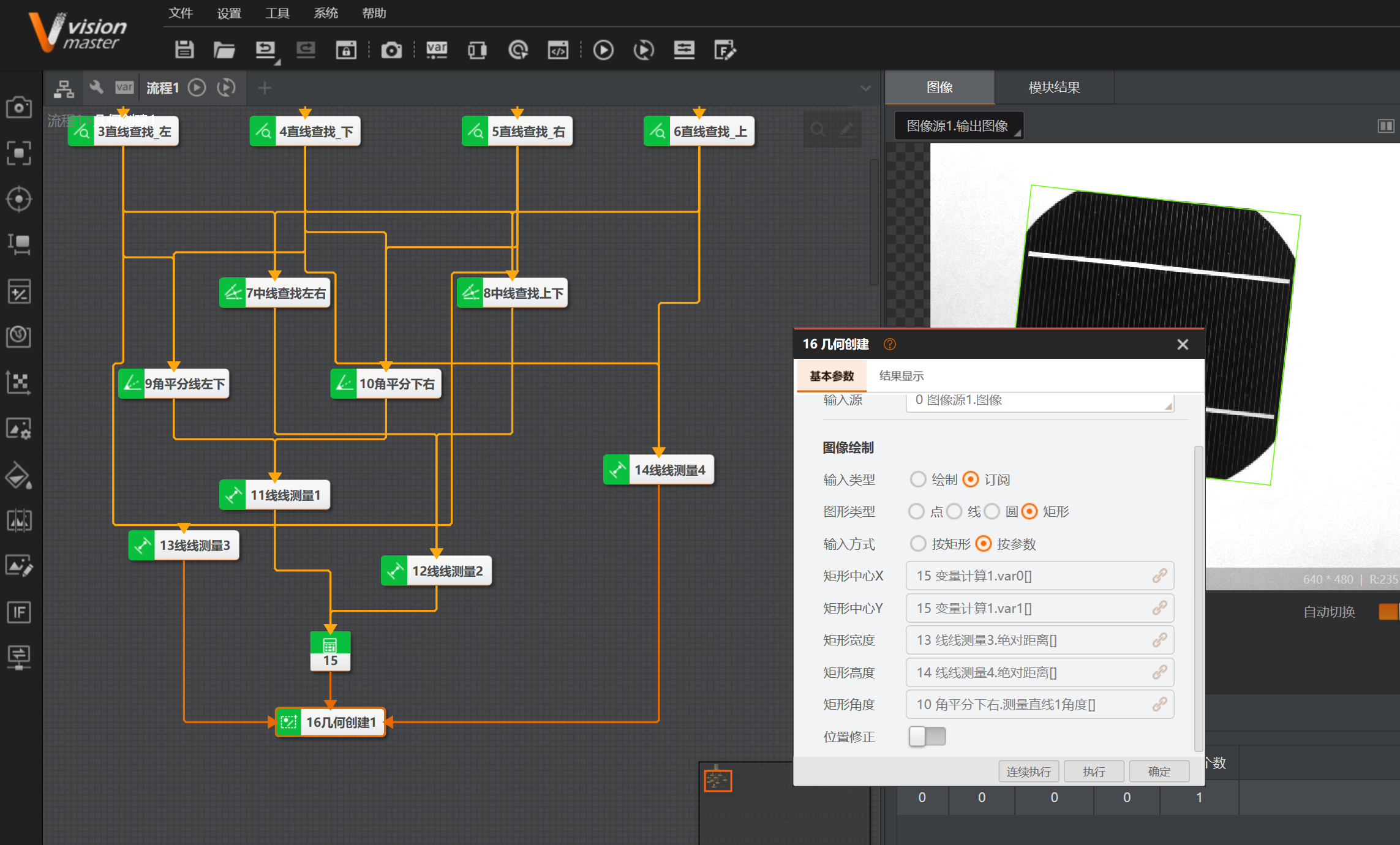
Task: Choose 圆 as the graphic type
Action: click(x=992, y=511)
